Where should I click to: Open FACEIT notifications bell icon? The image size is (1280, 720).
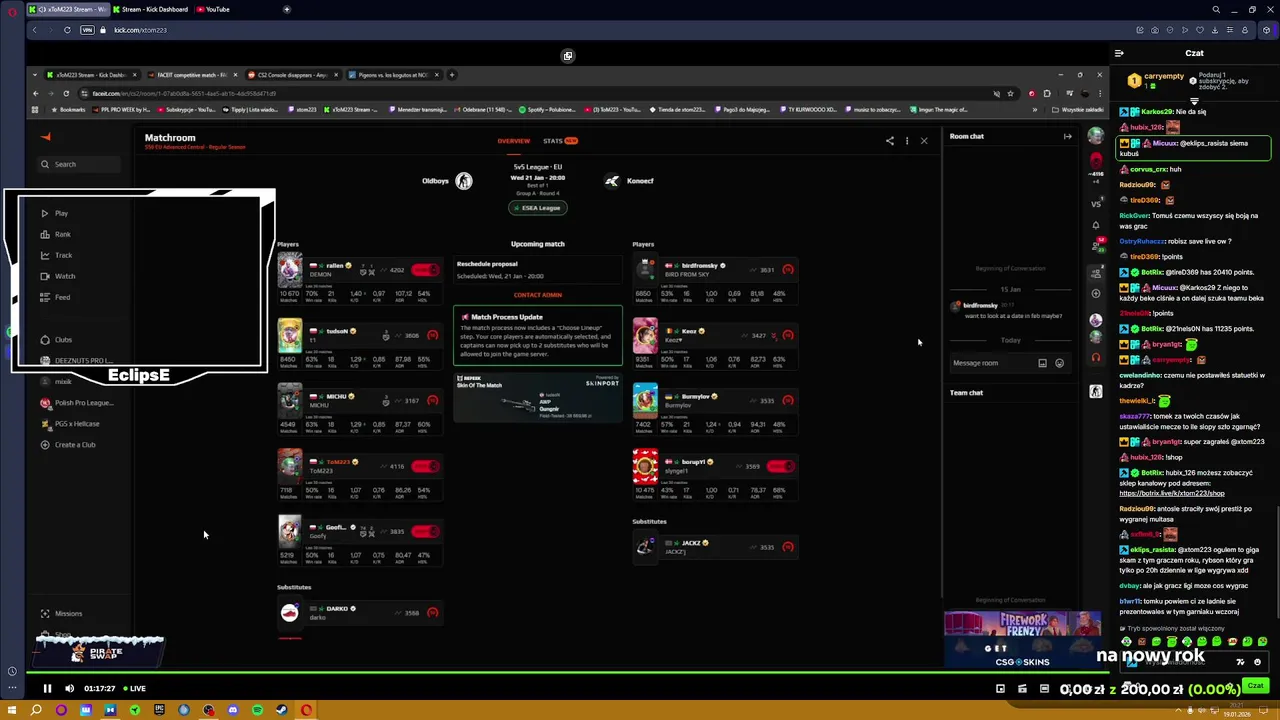(x=1096, y=225)
